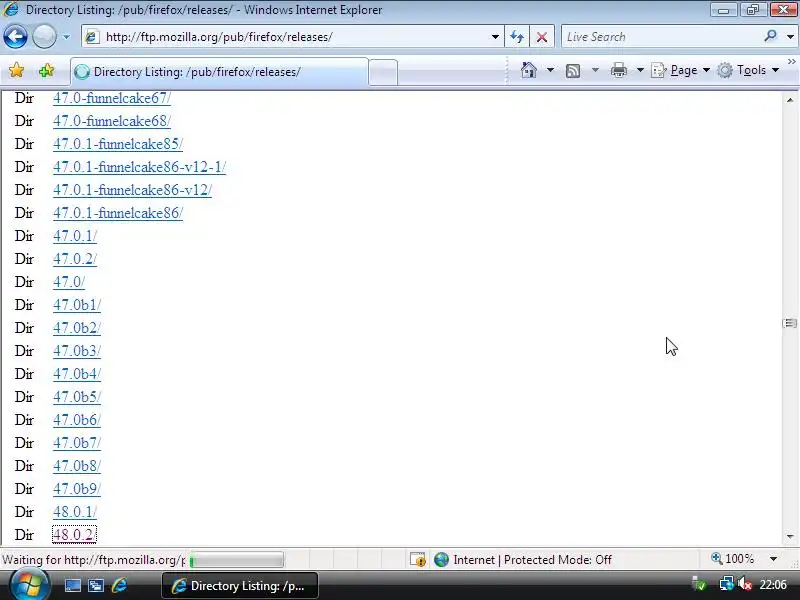The height and width of the screenshot is (600, 800).
Task: Select the Directory Listing taskbar button
Action: [240, 585]
